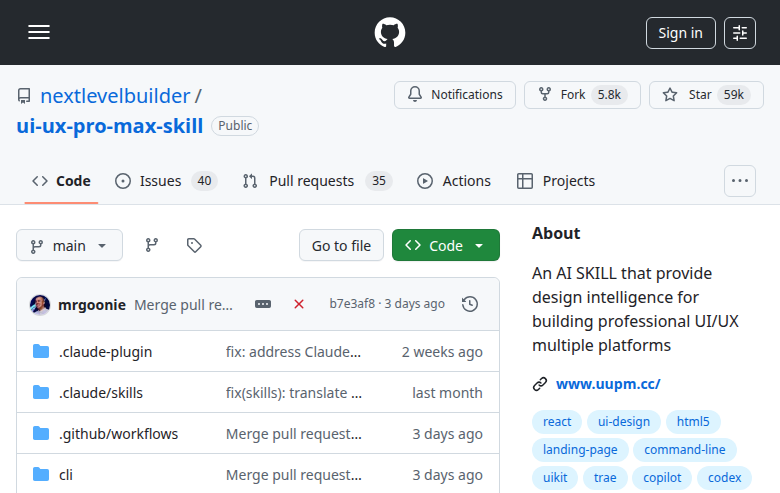Image resolution: width=780 pixels, height=493 pixels.
Task: Select the codex topic tag
Action: click(724, 478)
